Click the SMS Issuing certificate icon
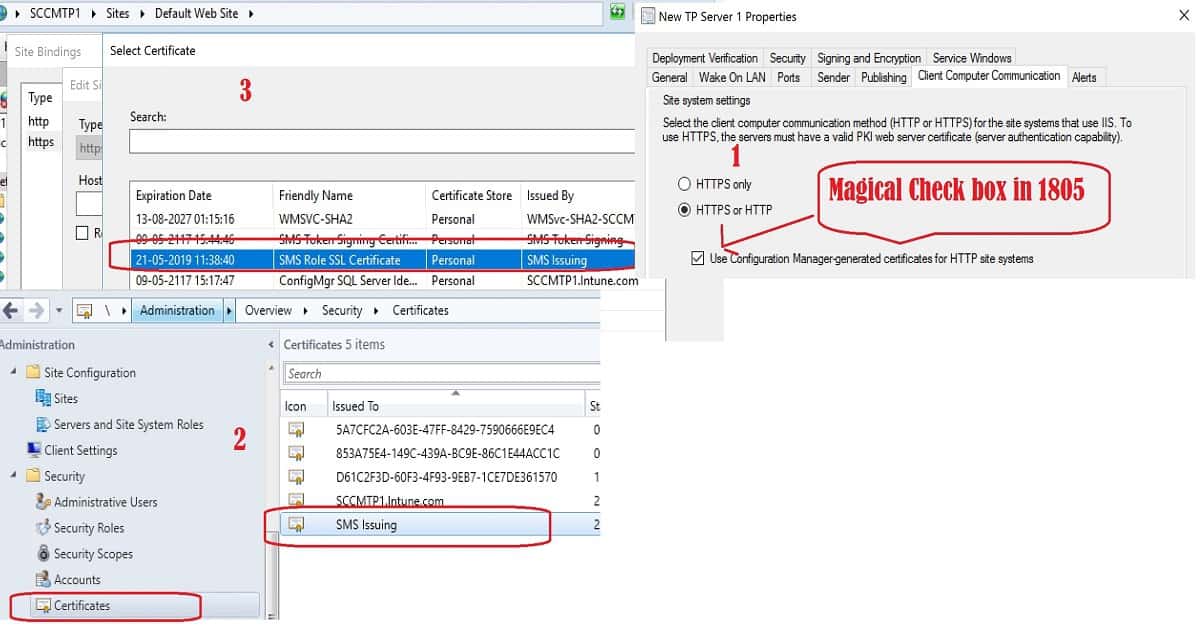This screenshot has width=1200, height=630. (296, 525)
